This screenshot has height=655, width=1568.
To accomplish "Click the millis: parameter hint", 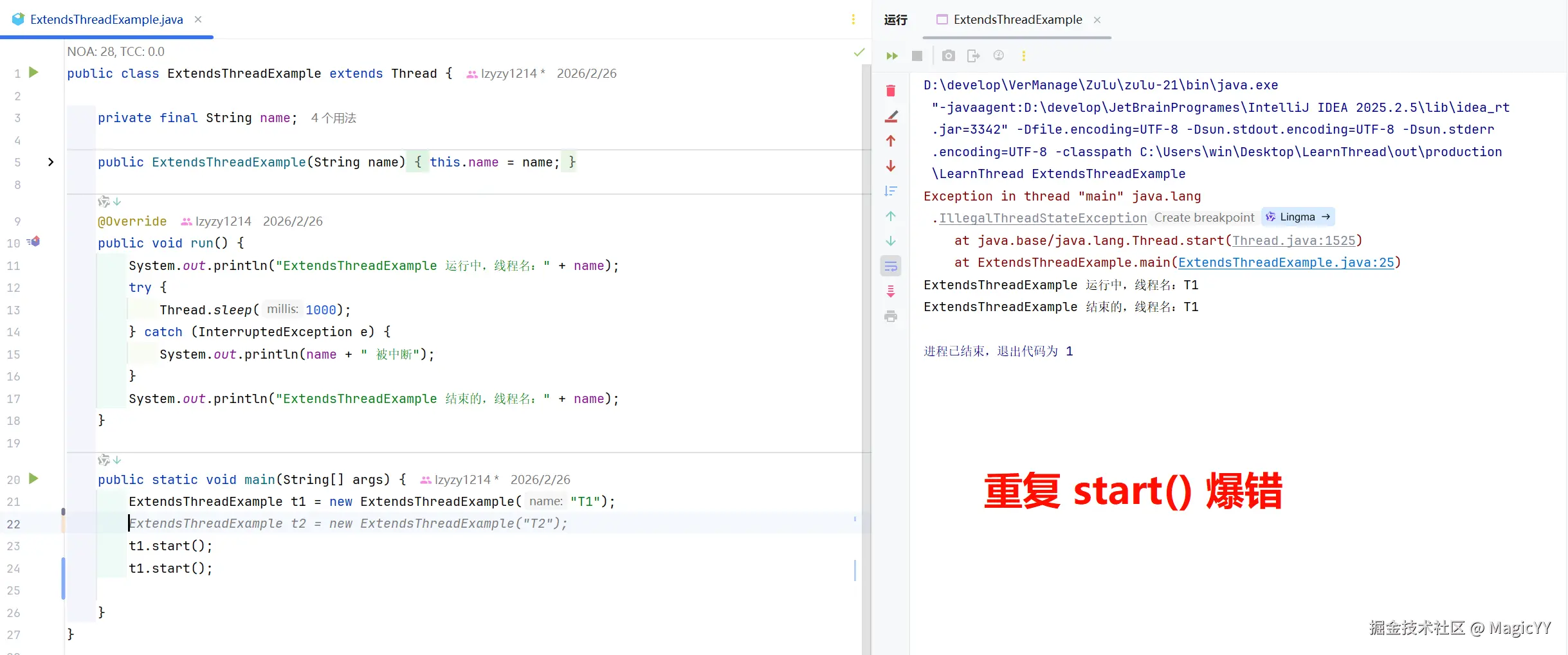I will (x=282, y=309).
